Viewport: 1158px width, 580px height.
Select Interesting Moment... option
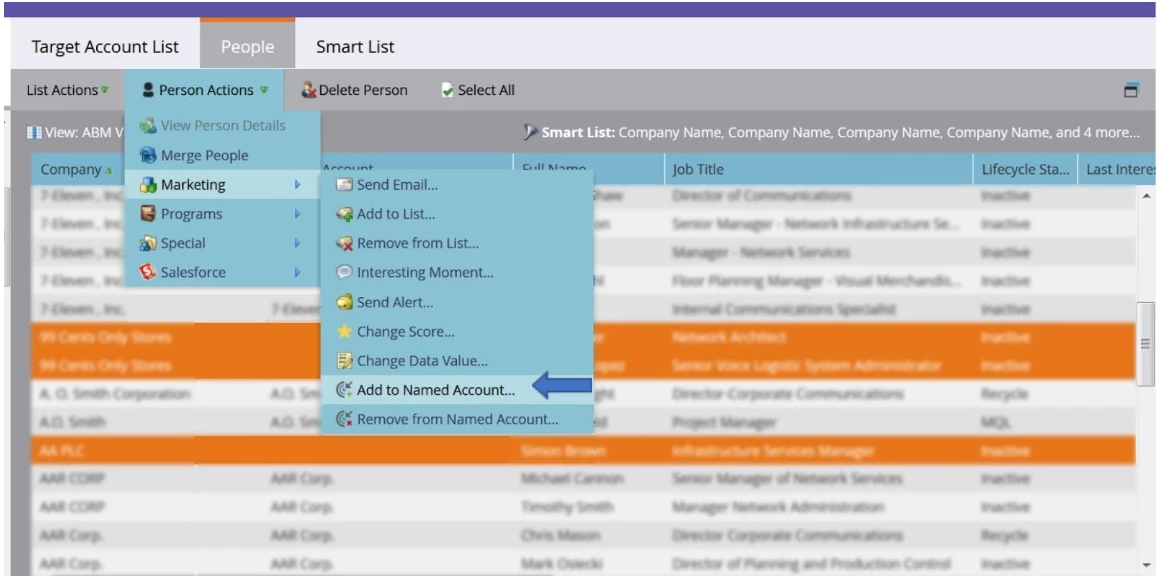457,273
